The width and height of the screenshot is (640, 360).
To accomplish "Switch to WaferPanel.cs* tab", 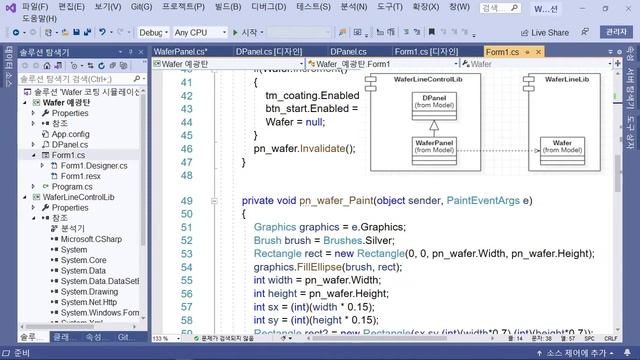I will tap(181, 52).
